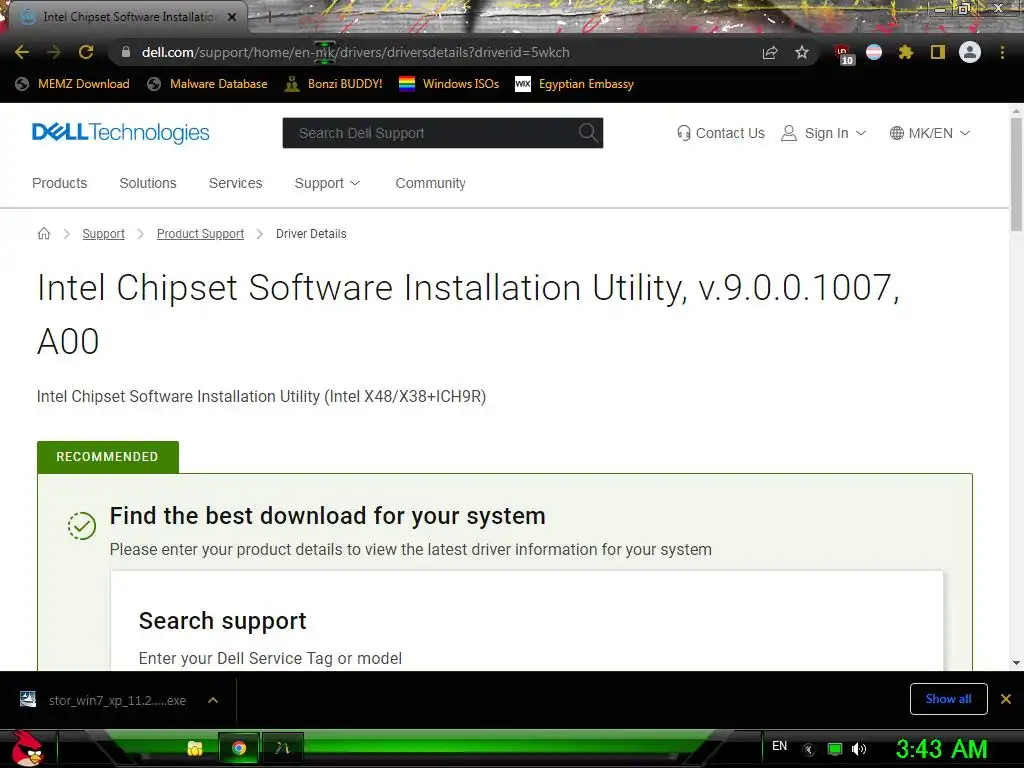Share this page via address bar icon
This screenshot has width=1024, height=768.
pyautogui.click(x=770, y=53)
